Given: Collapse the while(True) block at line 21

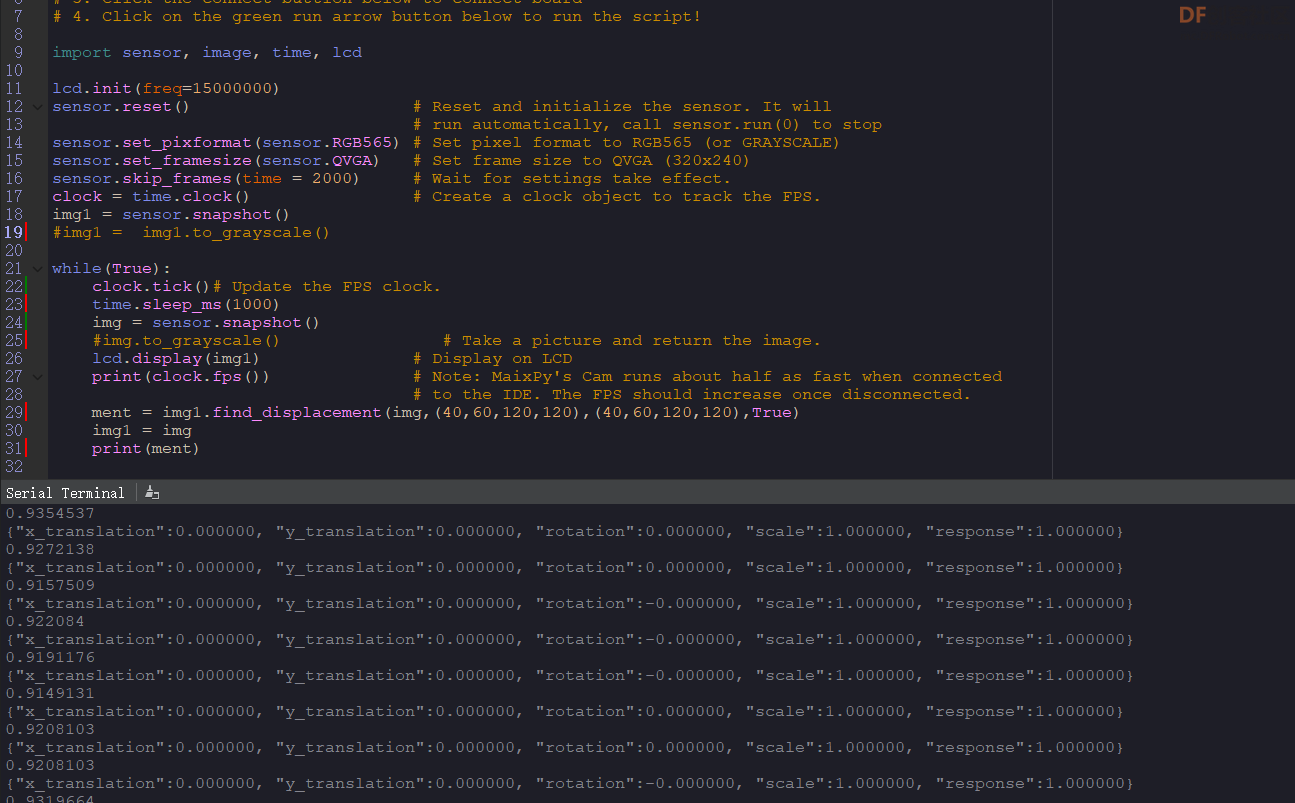Looking at the screenshot, I should click(x=37, y=269).
